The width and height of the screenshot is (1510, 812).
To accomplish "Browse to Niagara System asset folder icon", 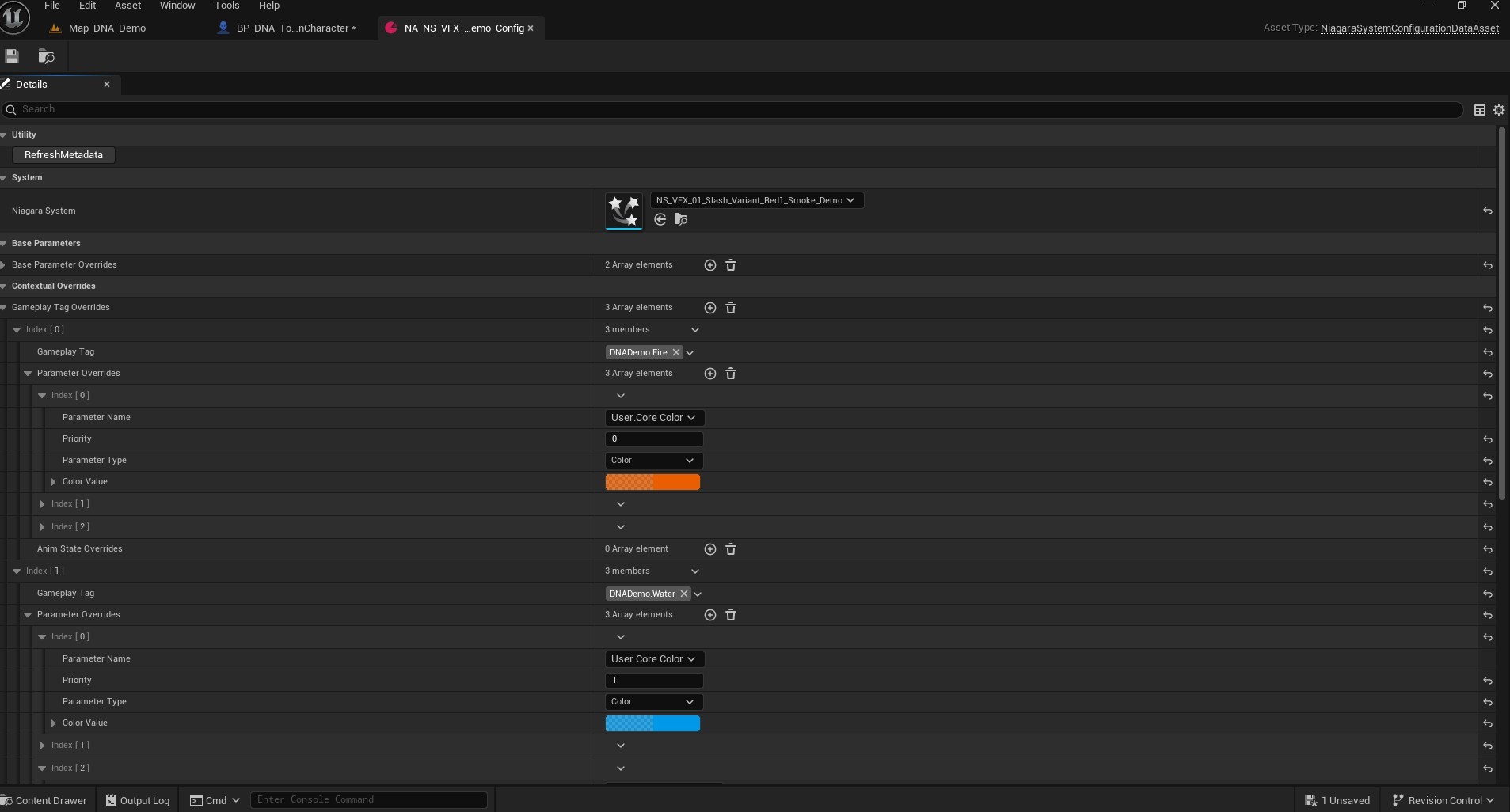I will tap(681, 219).
